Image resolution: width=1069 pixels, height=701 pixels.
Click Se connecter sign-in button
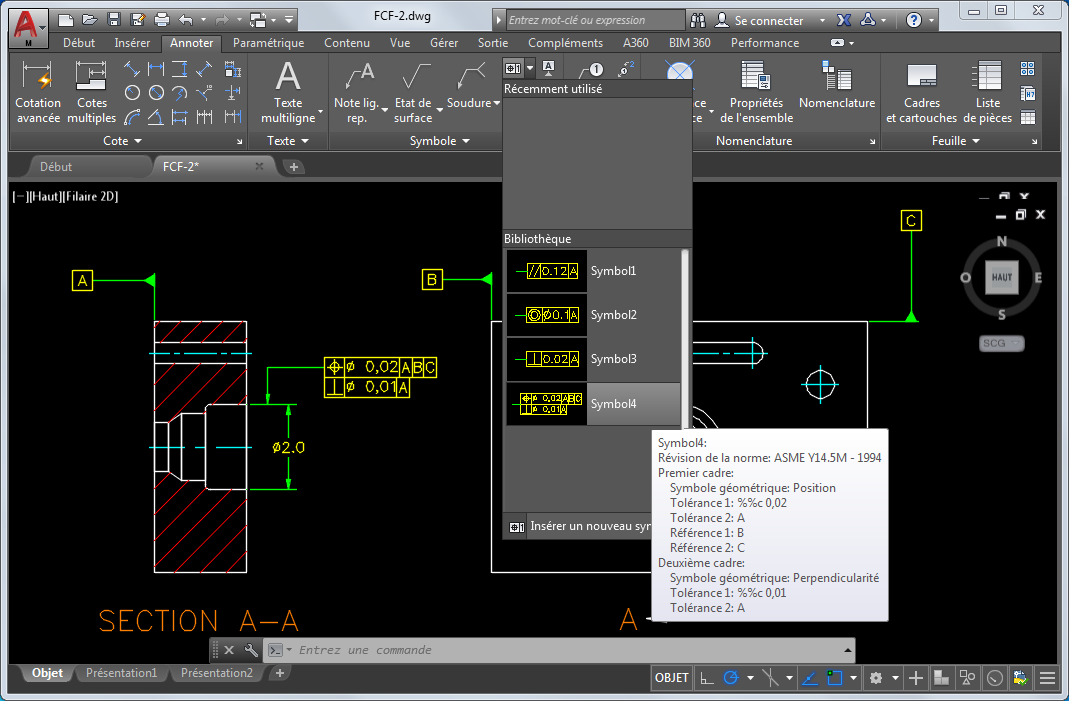pyautogui.click(x=760, y=20)
